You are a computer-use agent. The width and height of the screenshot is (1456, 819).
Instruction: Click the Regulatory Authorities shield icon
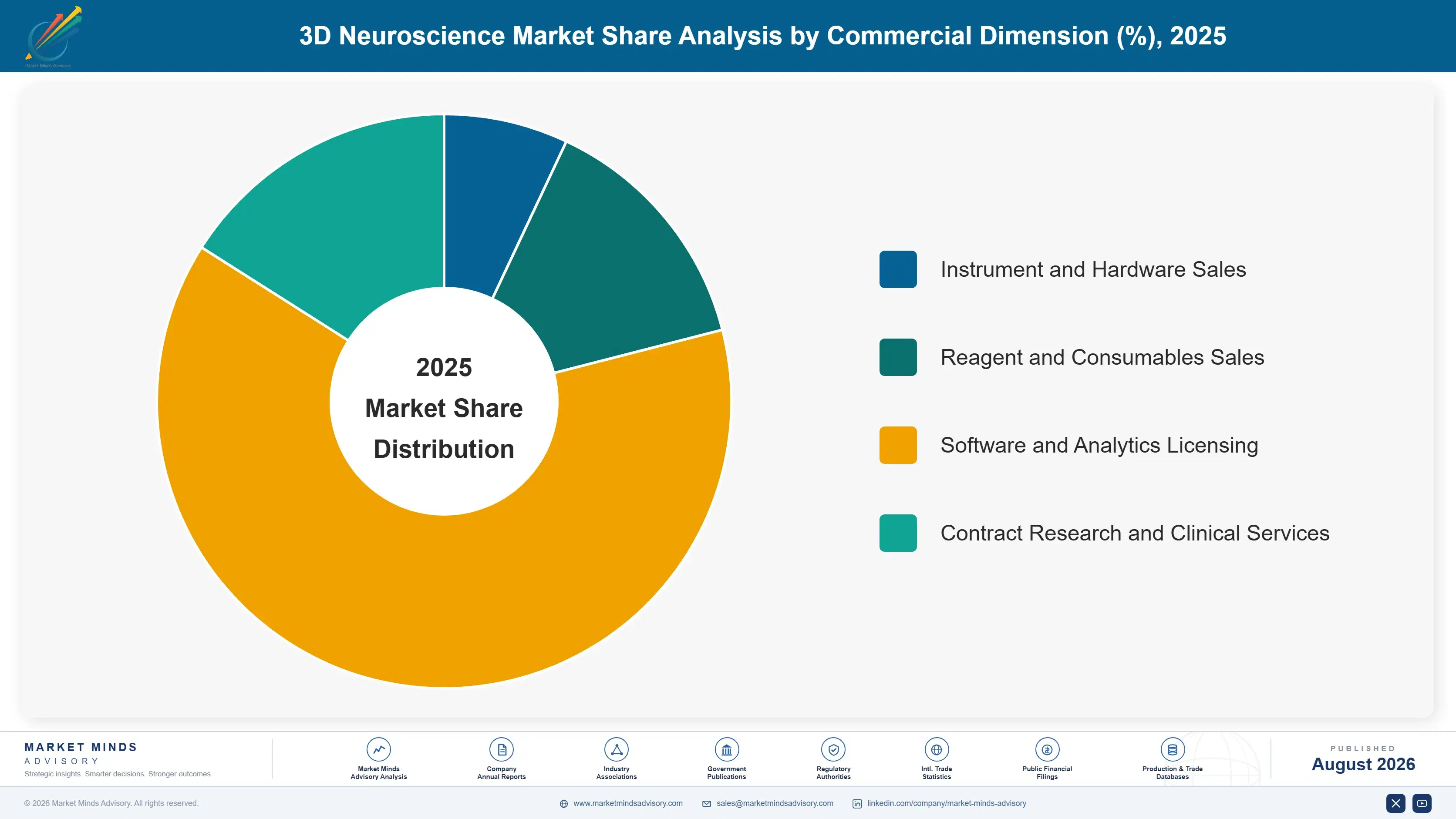click(833, 749)
